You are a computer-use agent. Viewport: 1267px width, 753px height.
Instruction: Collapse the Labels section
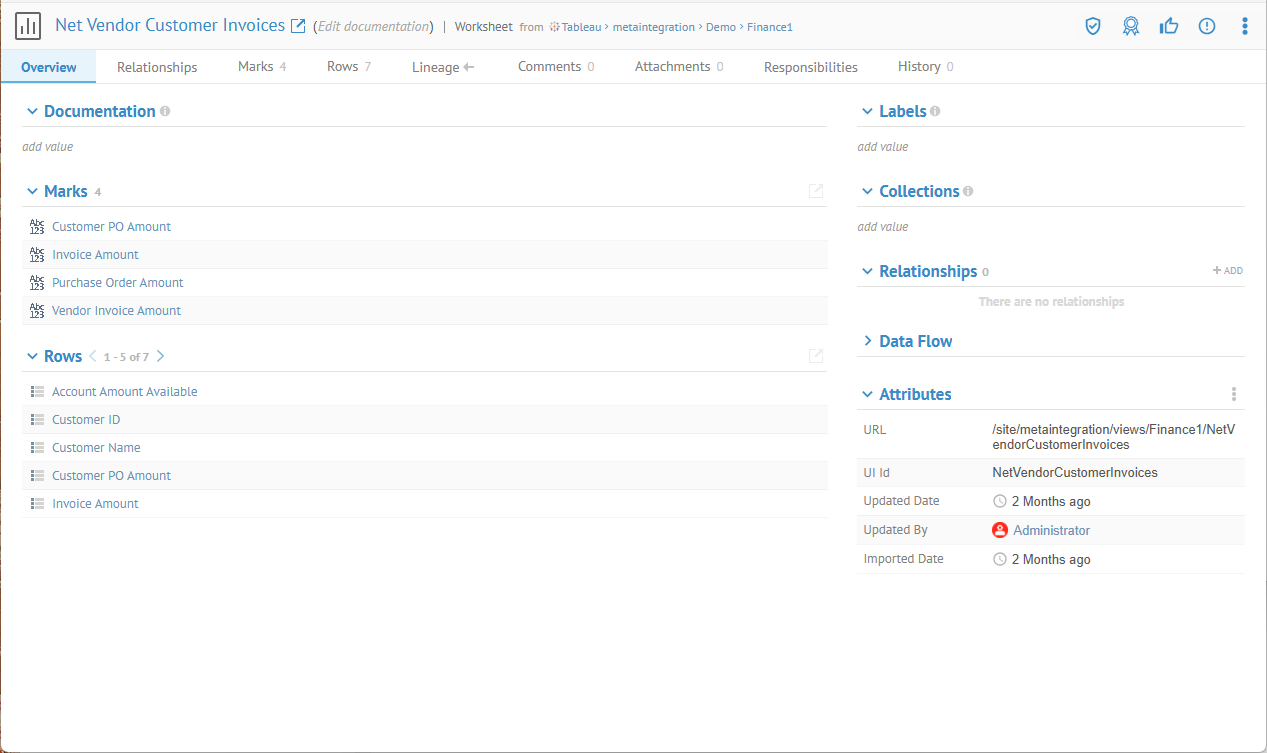[867, 111]
